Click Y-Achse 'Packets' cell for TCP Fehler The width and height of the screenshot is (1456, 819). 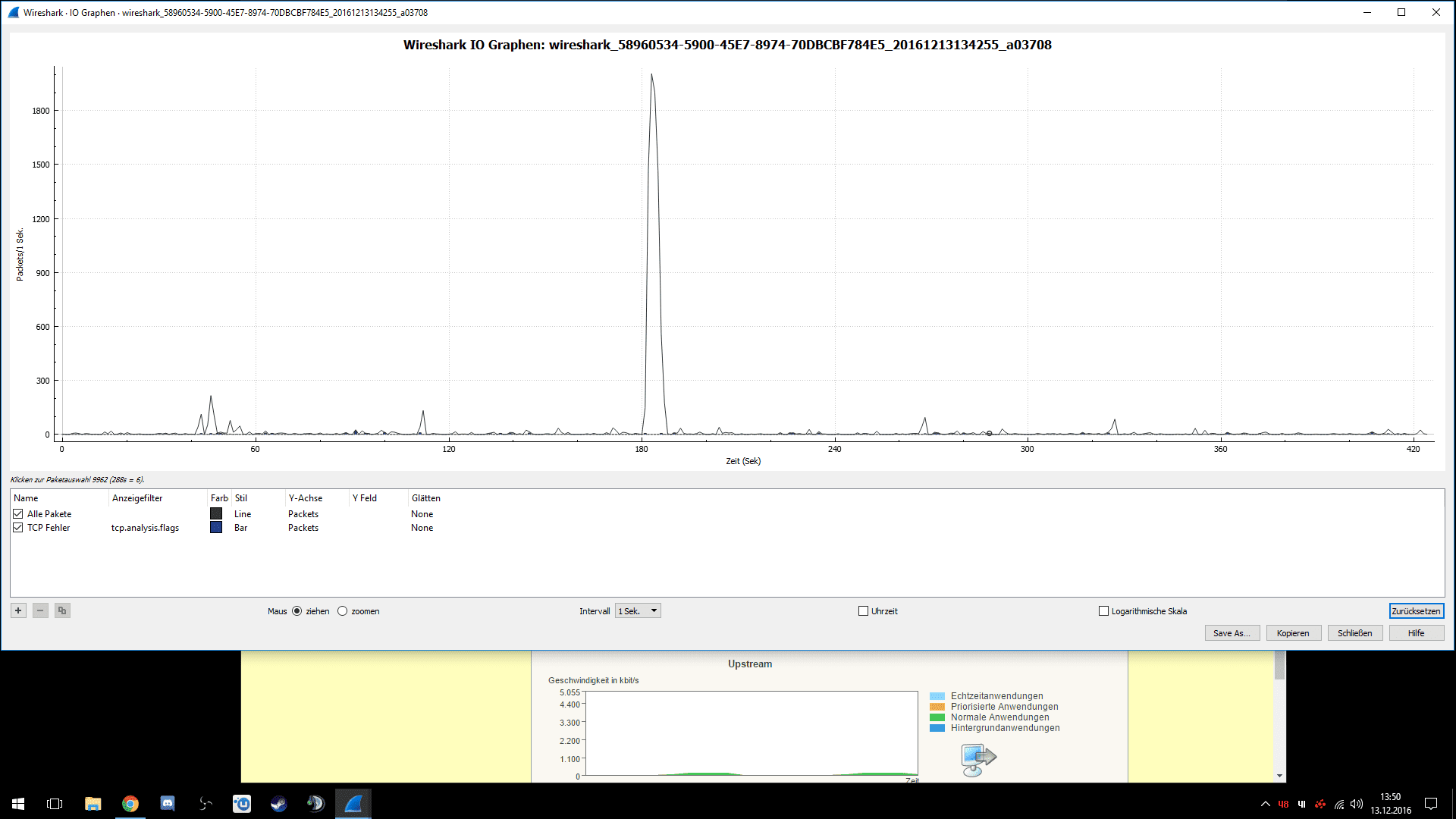click(303, 527)
